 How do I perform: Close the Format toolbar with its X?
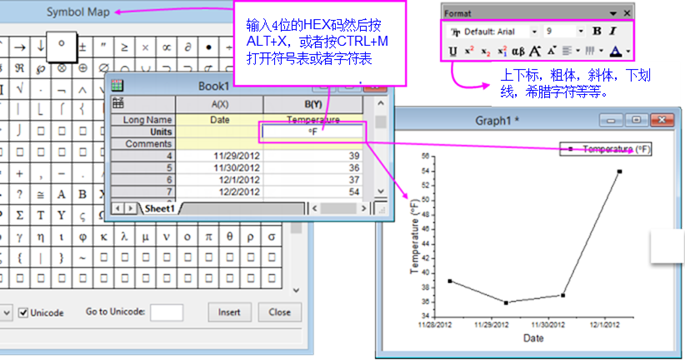click(x=627, y=14)
